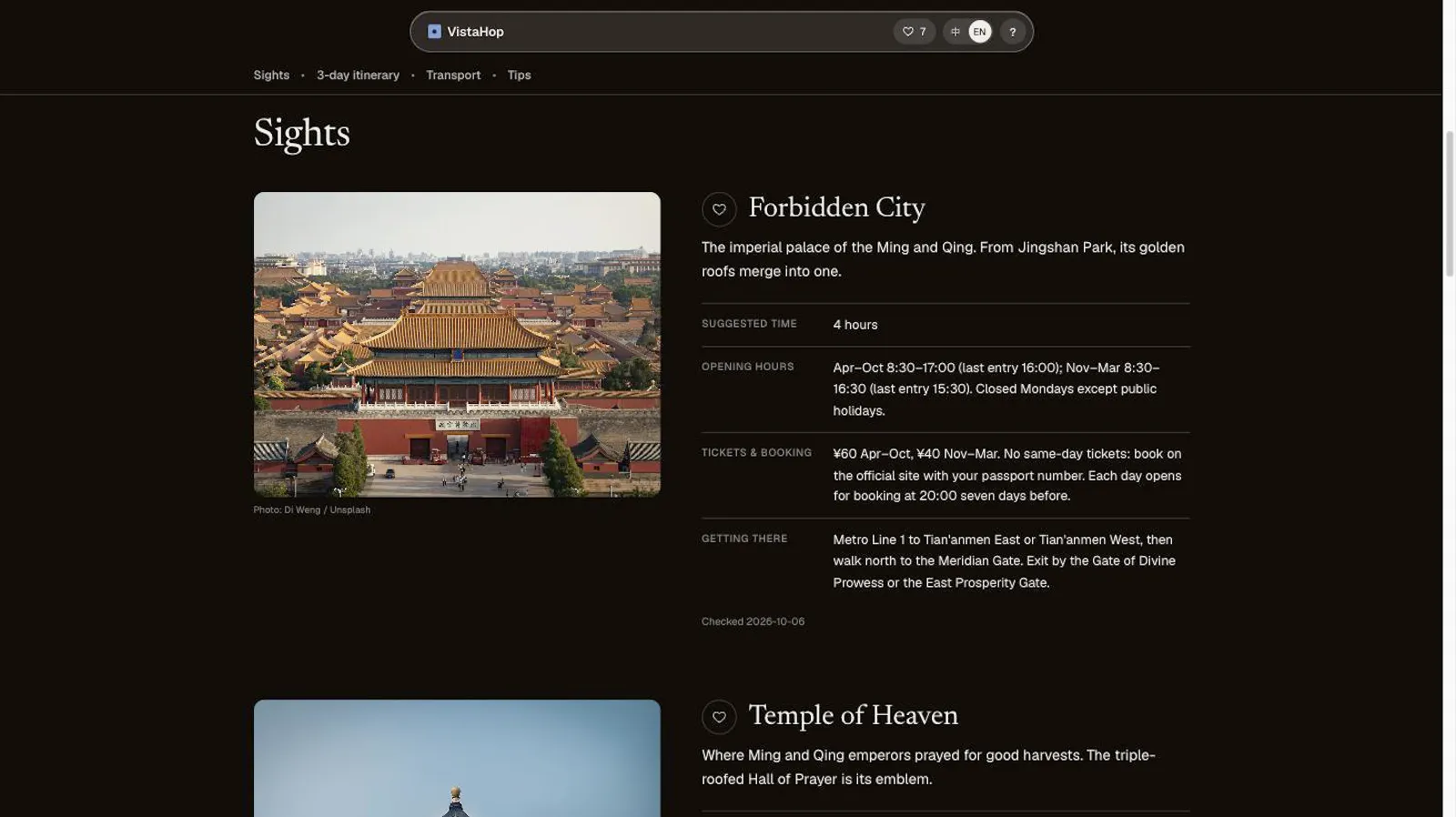Open the Tips section link
This screenshot has width=1456, height=817.
519,76
